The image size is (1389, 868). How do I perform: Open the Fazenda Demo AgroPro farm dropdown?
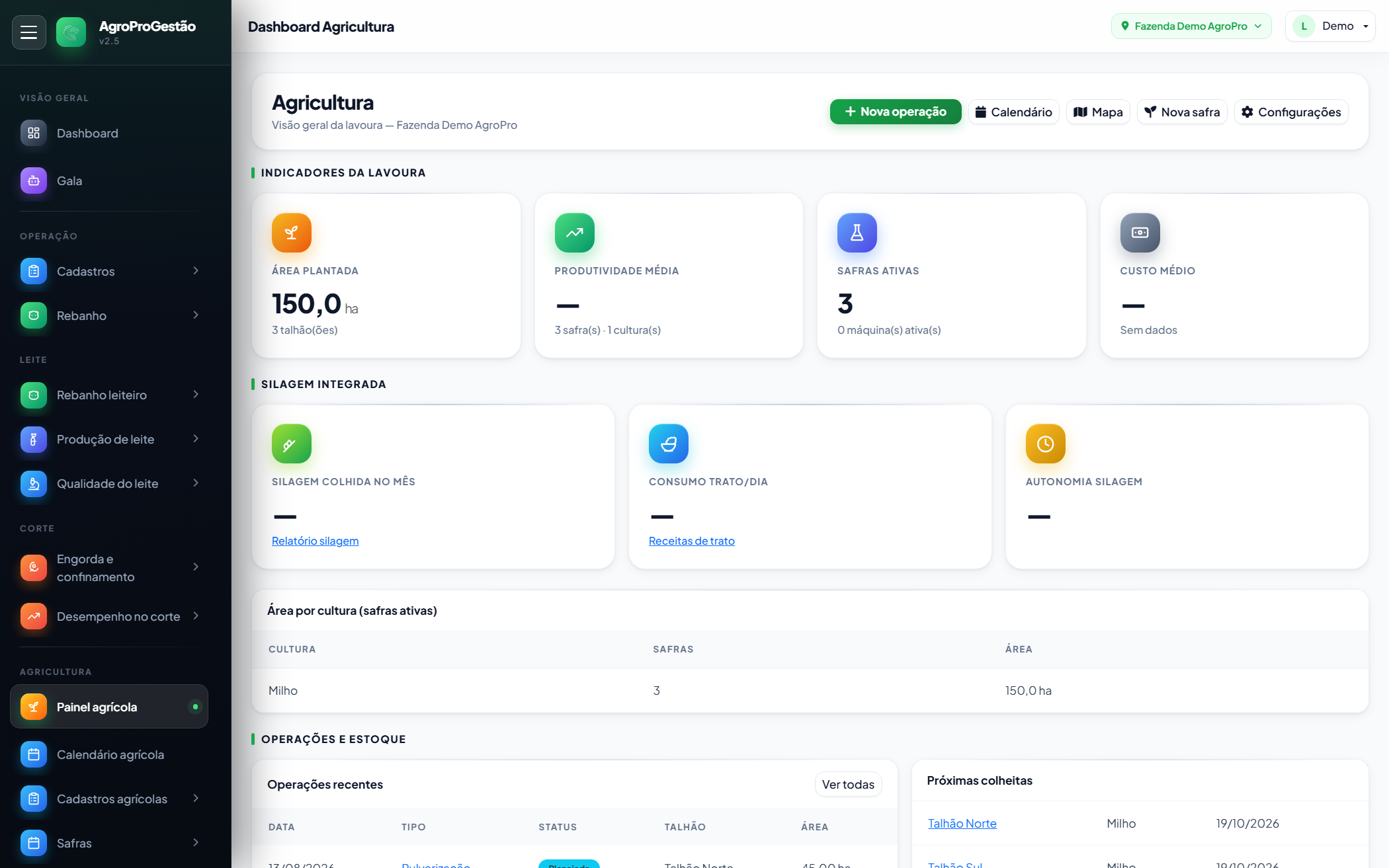1191,26
